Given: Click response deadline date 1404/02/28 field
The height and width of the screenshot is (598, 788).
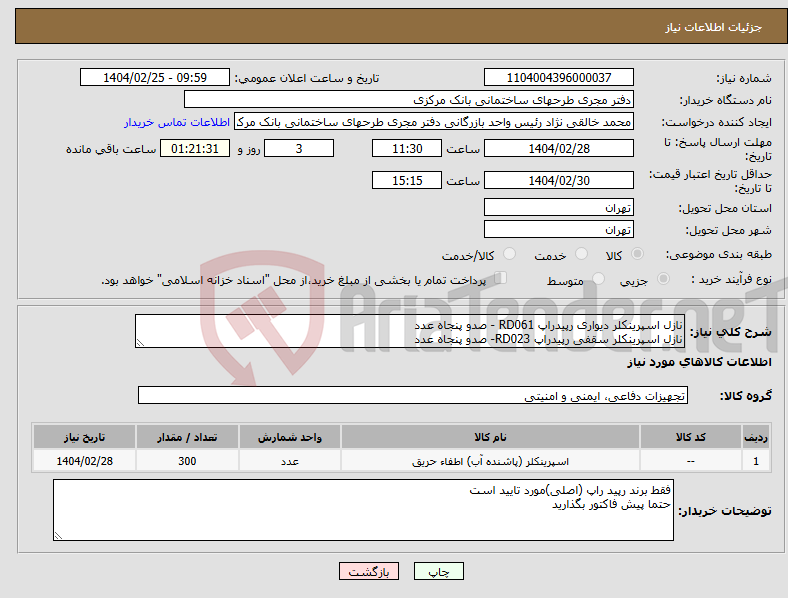Looking at the screenshot, I should pos(558,148).
